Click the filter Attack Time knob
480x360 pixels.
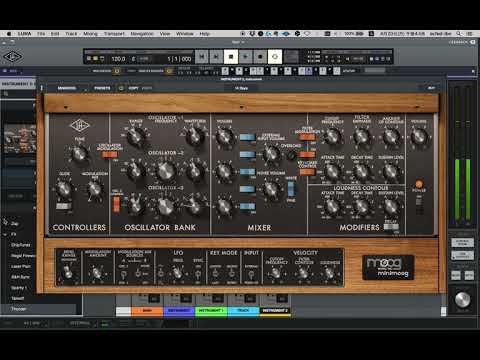tap(332, 172)
